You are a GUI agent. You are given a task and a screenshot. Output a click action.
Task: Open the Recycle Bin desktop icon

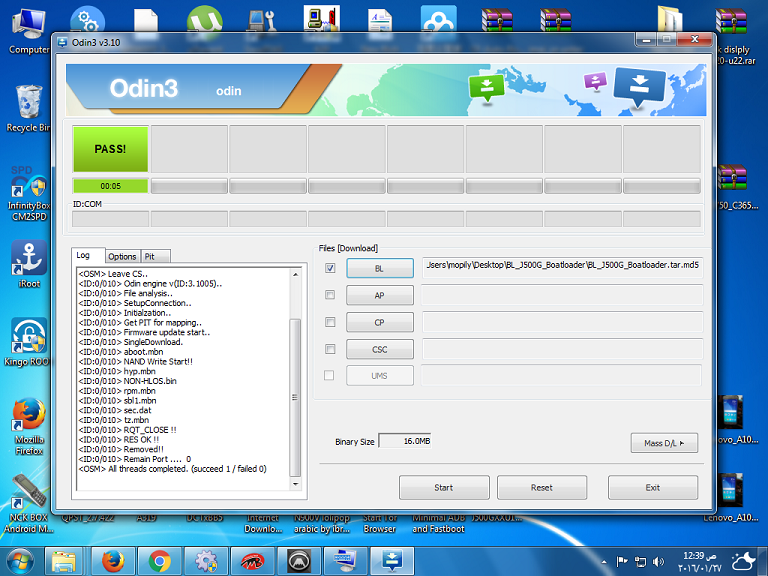coord(28,109)
